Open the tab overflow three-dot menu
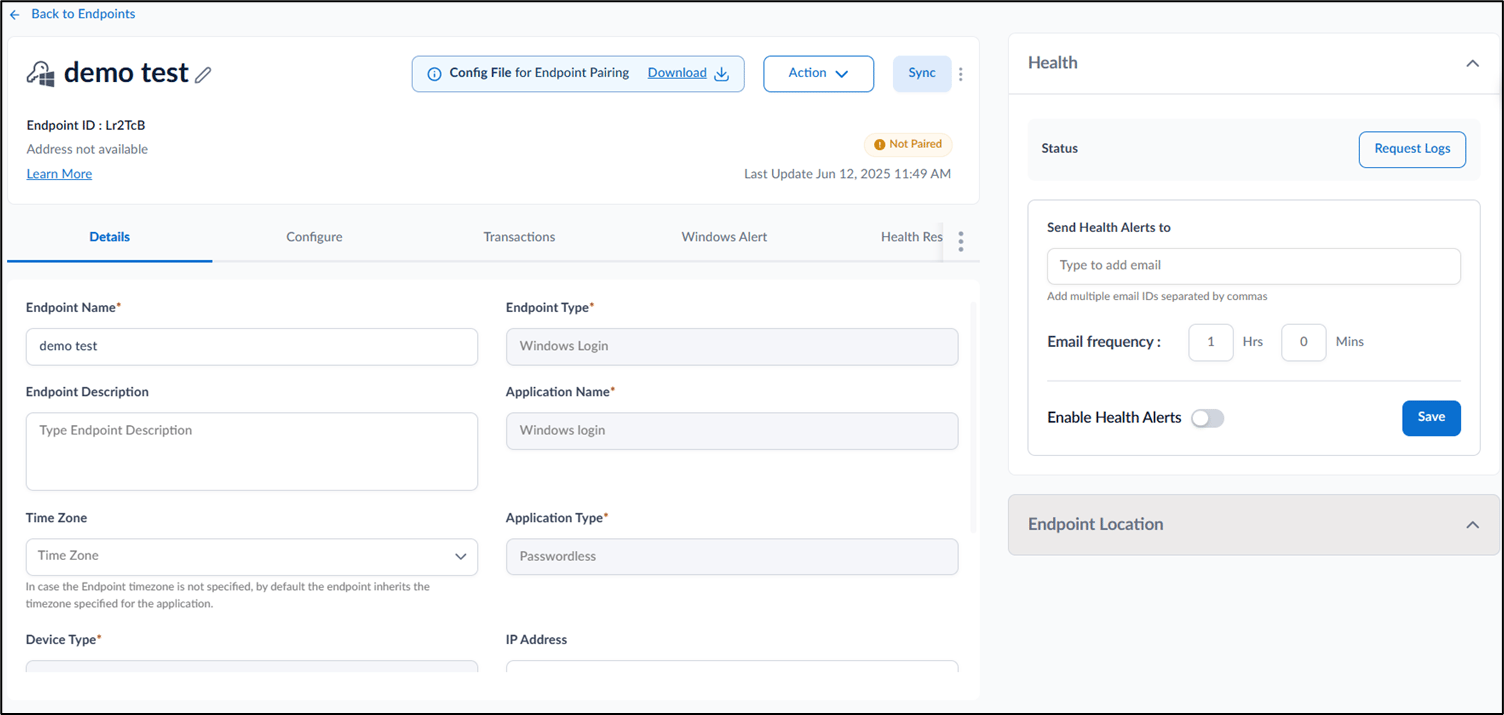This screenshot has height=715, width=1504. (961, 241)
